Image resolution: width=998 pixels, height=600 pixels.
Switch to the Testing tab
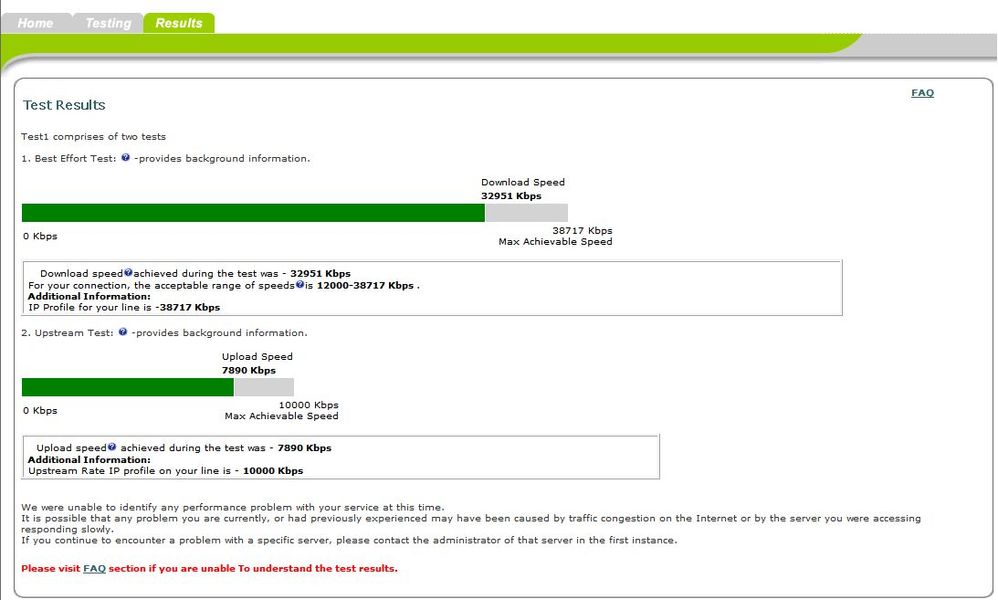108,23
